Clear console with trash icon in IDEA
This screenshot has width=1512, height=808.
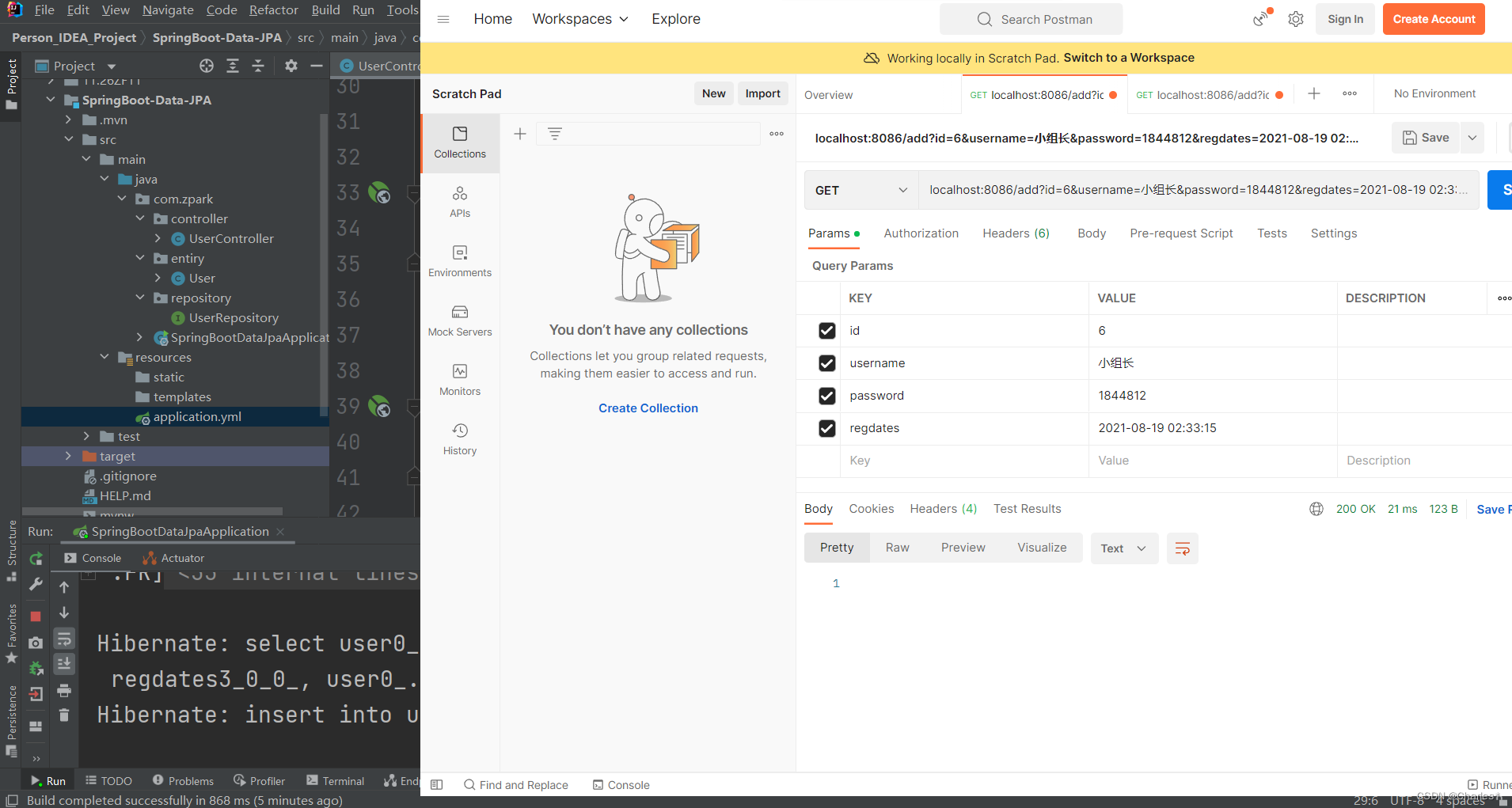pyautogui.click(x=64, y=715)
